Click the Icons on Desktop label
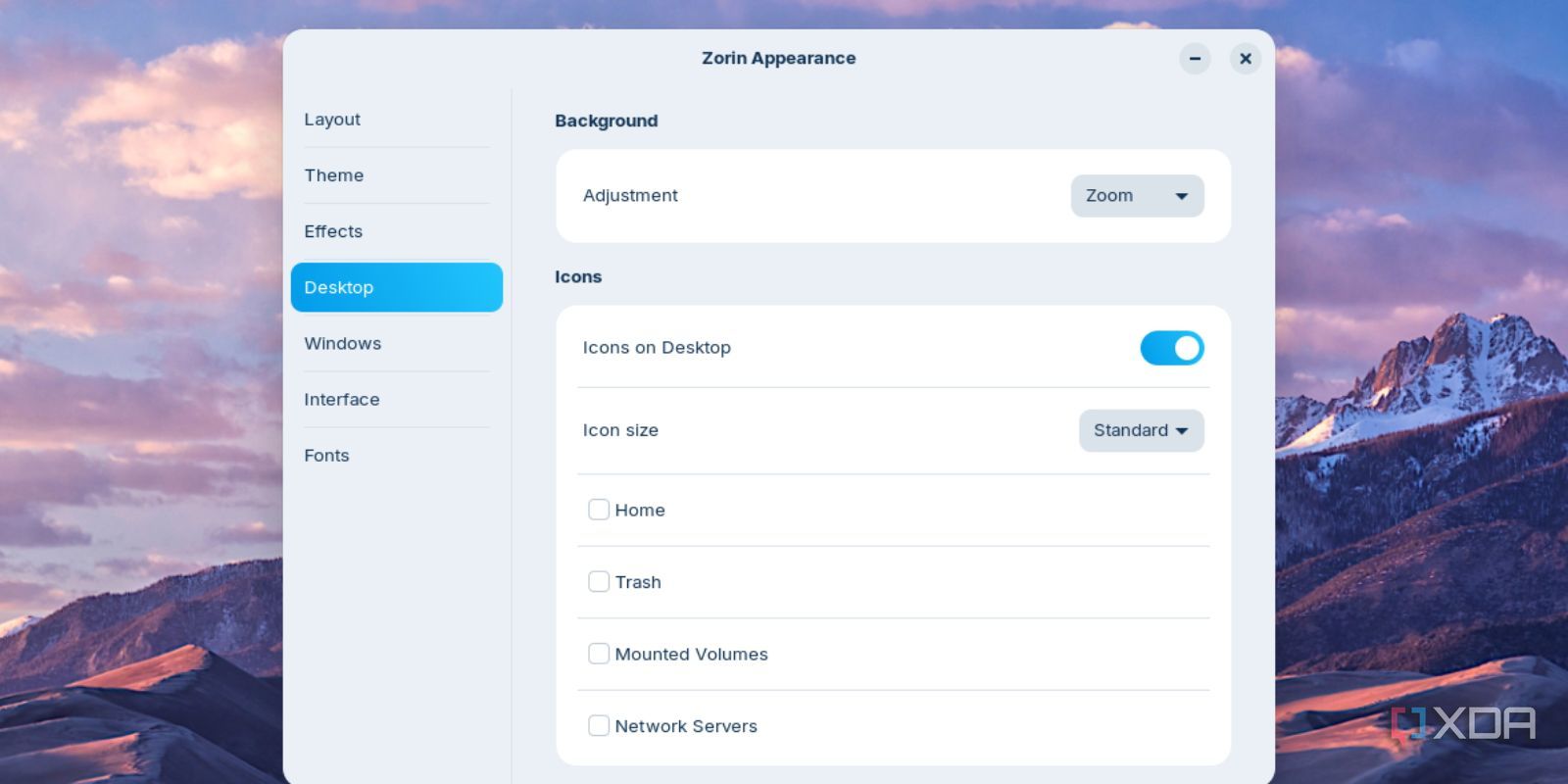 pyautogui.click(x=657, y=348)
